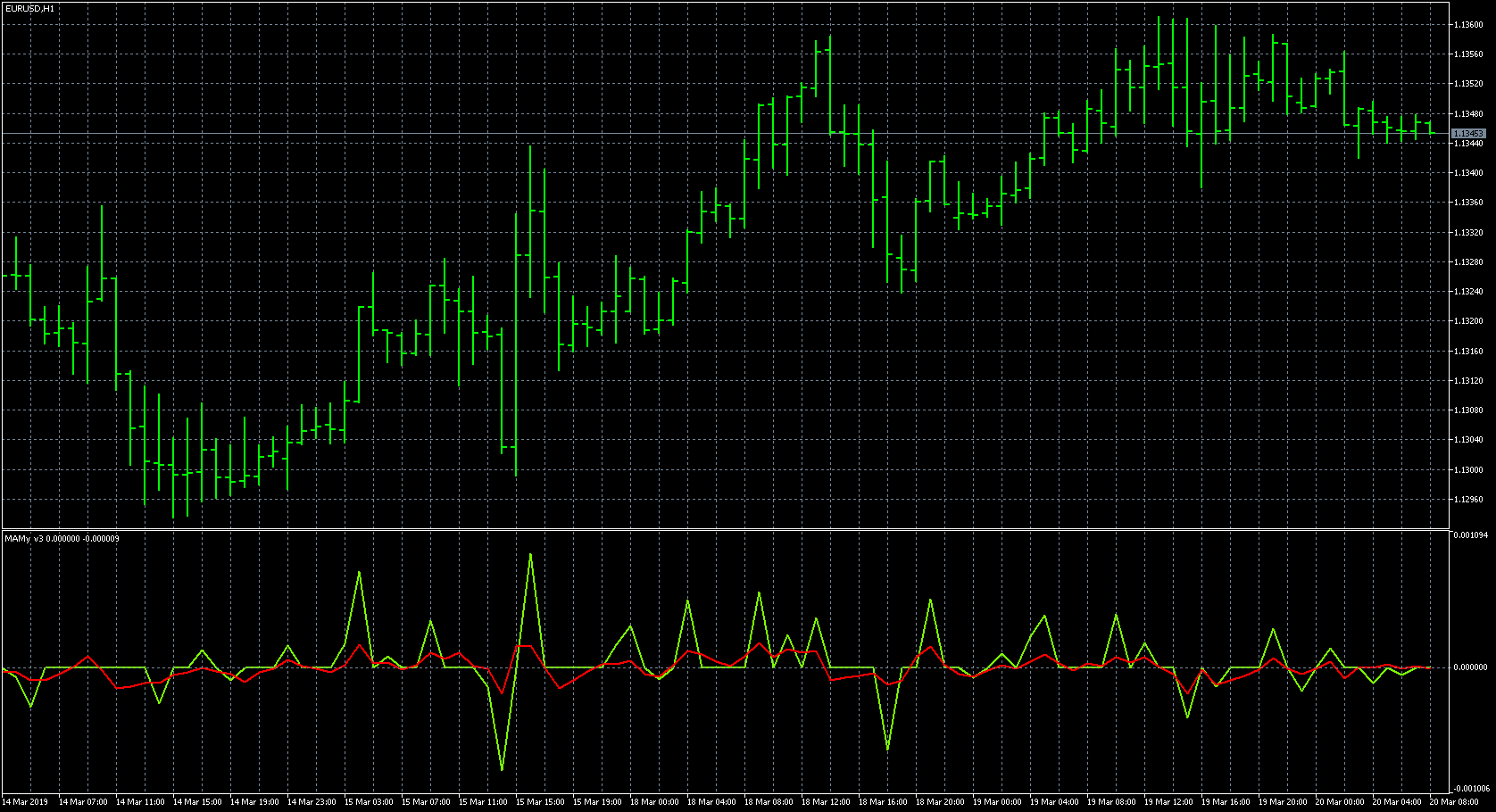Screen dimensions: 1496x812
Task: Select 1.13560 on the price scale
Action: tap(1468, 54)
